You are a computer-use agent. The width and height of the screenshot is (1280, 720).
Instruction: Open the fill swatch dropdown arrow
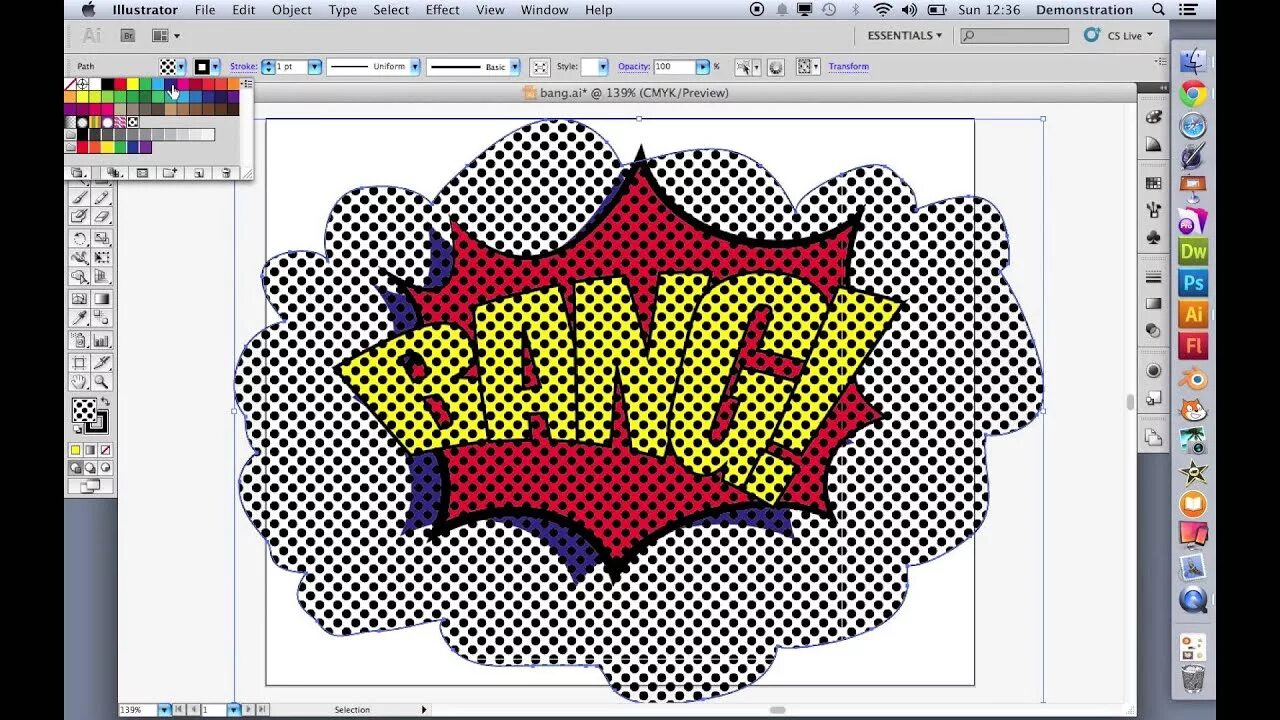181,66
